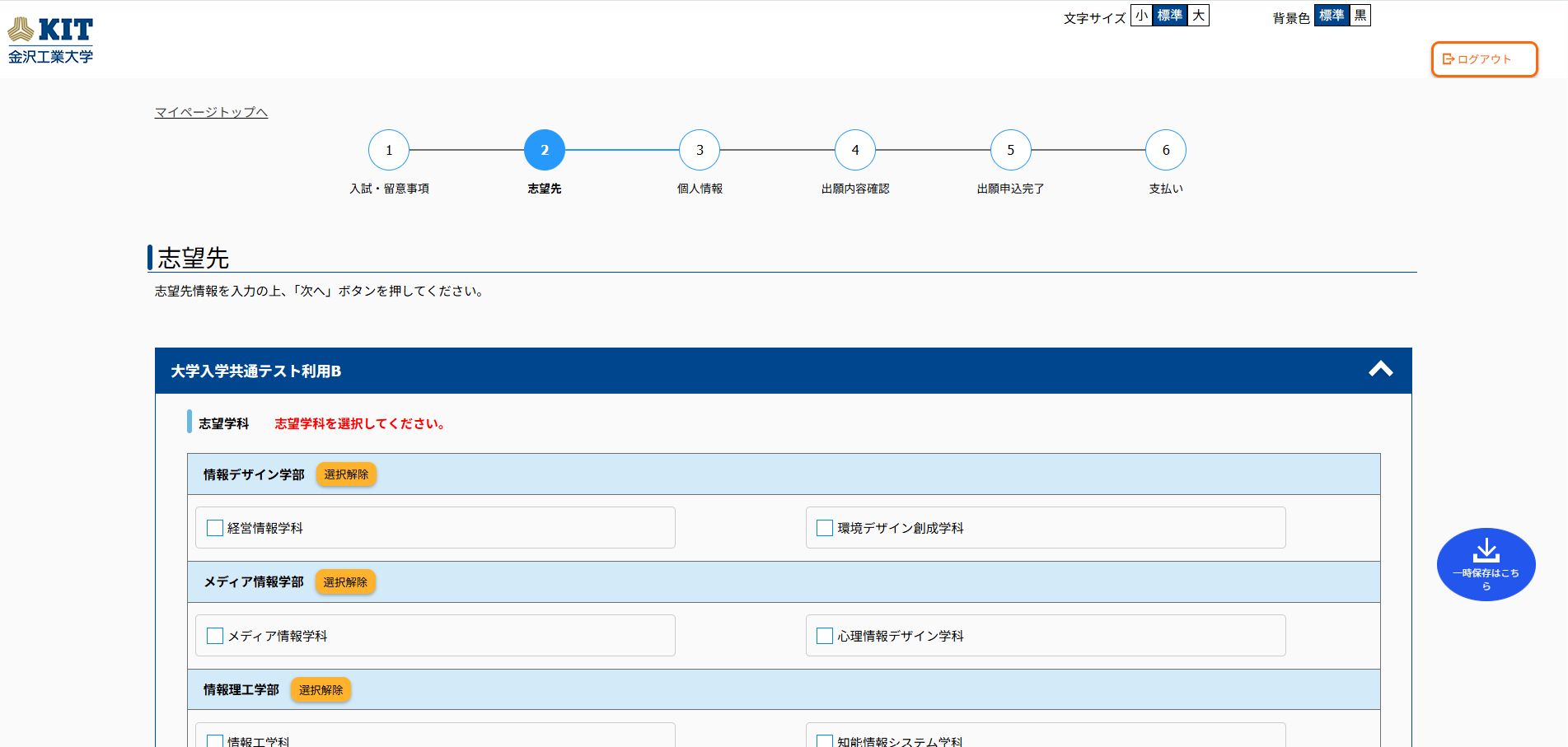Tick the 心理情報デザイン学科 checkbox
Image resolution: width=1568 pixels, height=747 pixels.
[825, 636]
